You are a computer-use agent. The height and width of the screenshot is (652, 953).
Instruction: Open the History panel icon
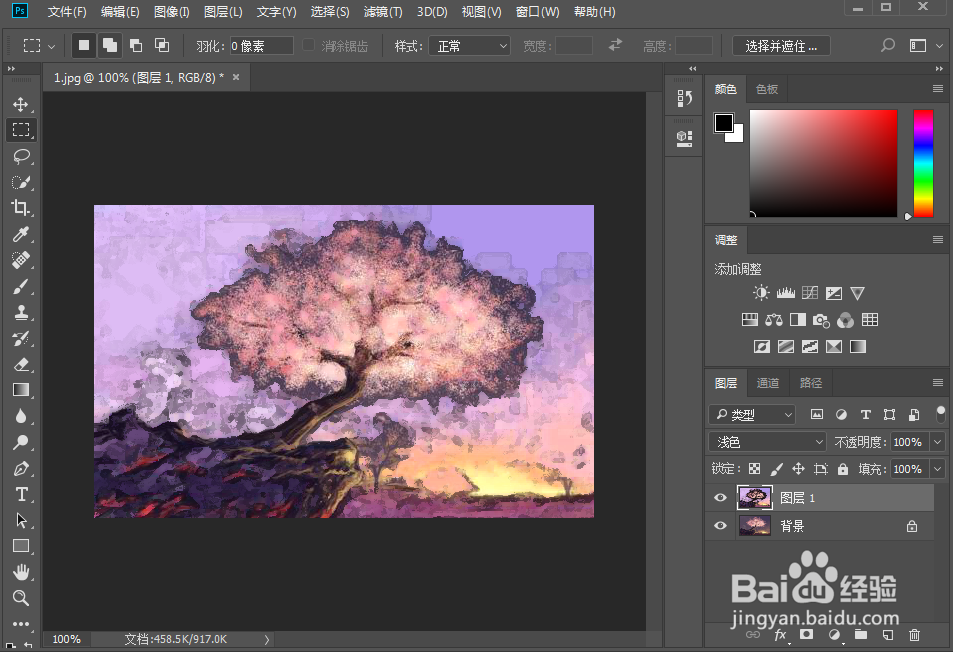pos(684,98)
